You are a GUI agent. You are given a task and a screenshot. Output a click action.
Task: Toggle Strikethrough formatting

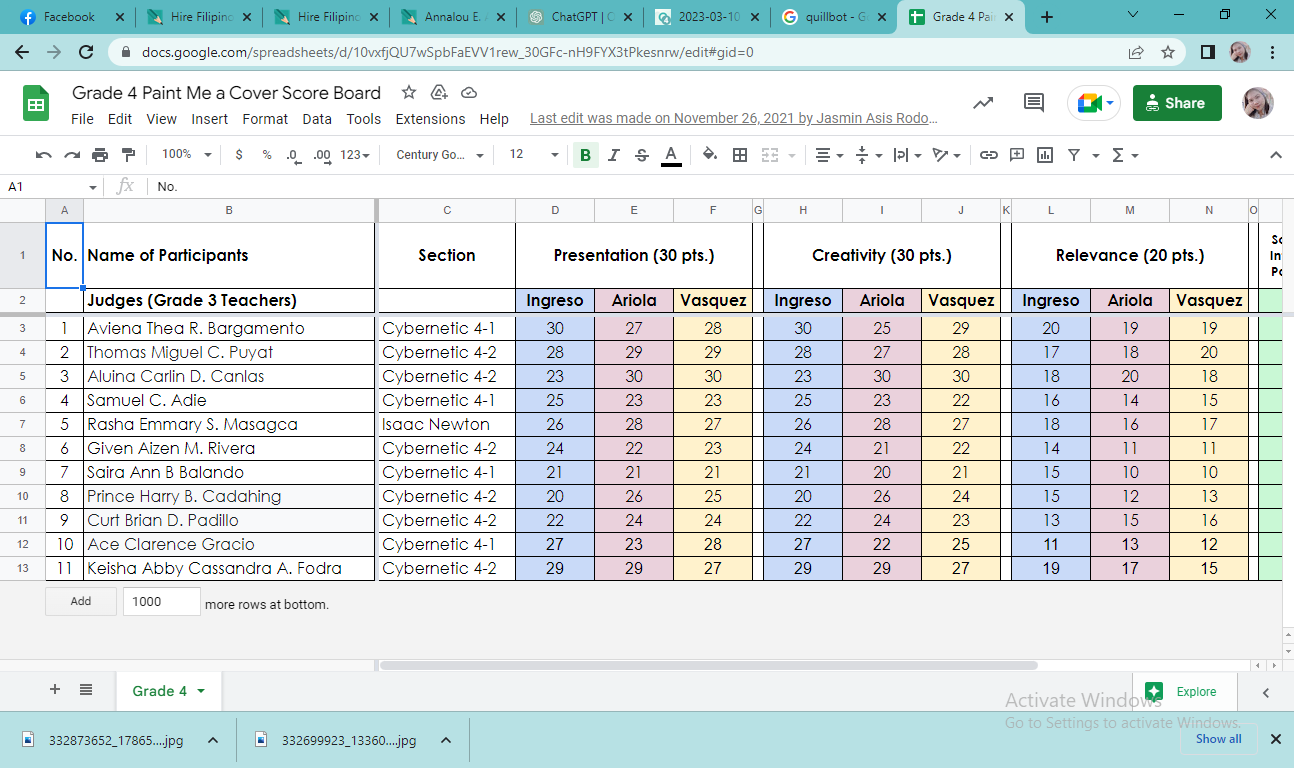pyautogui.click(x=642, y=155)
